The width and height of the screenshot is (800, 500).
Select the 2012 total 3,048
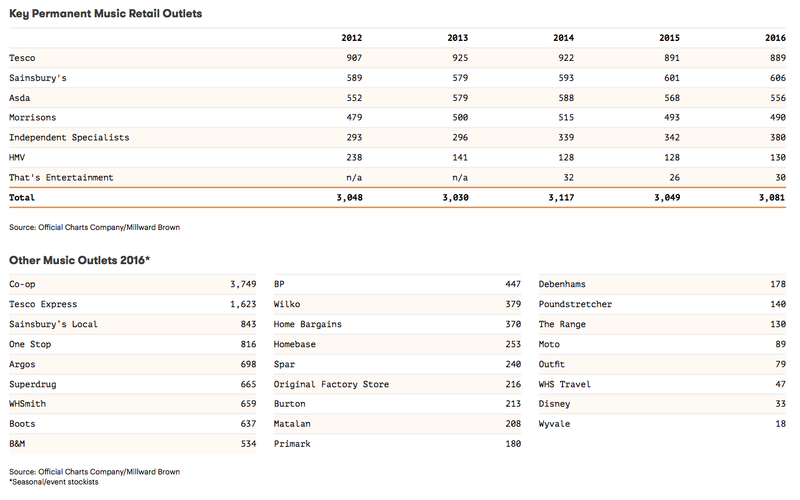[349, 197]
